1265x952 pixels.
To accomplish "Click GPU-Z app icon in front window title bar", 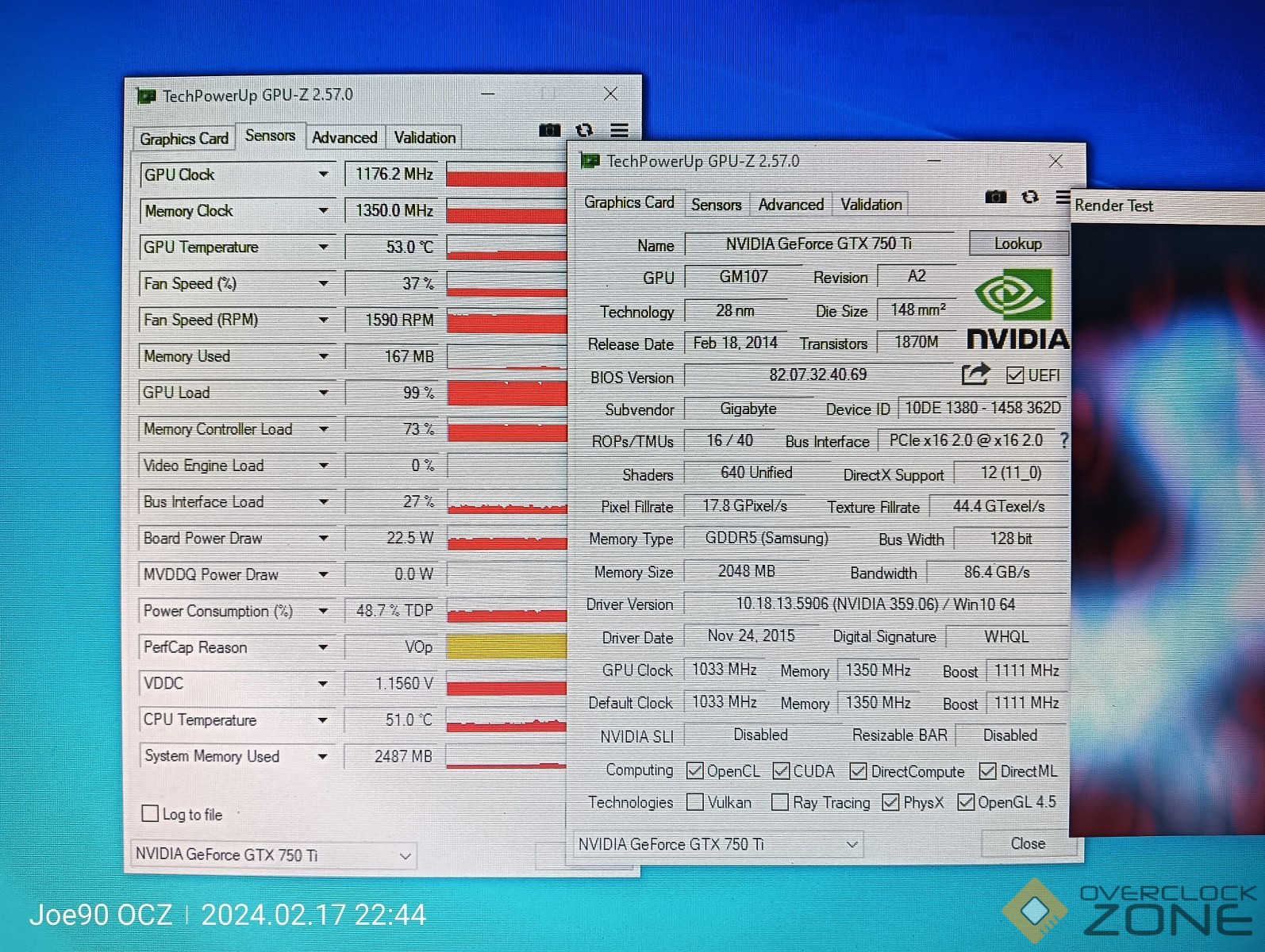I will 590,161.
